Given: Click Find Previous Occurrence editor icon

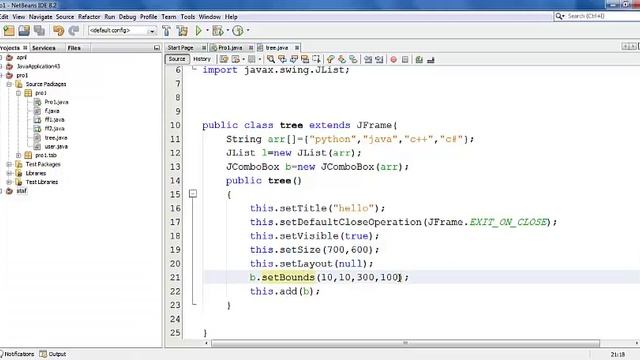Looking at the screenshot, I should 282,60.
